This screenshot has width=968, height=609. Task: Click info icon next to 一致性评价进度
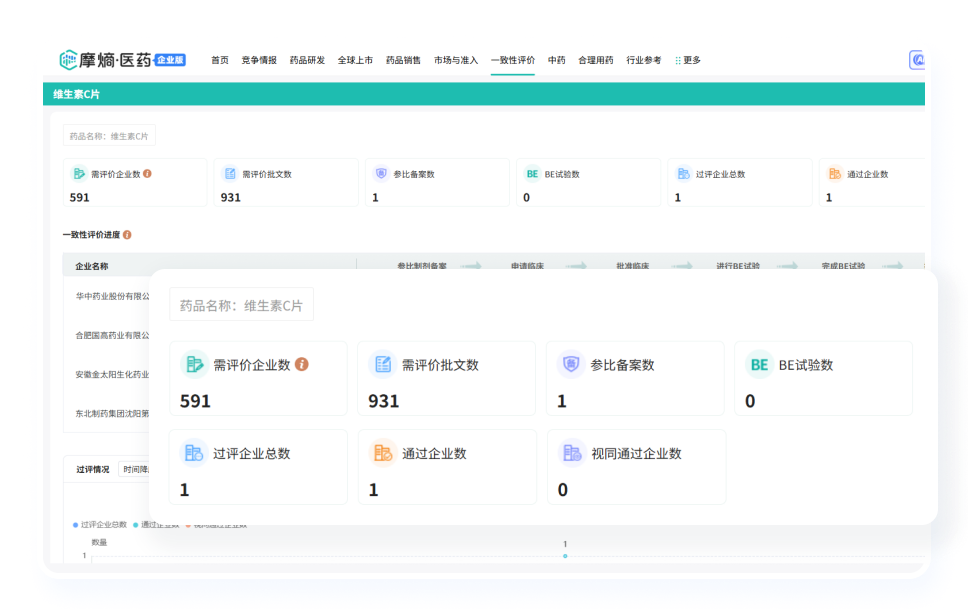point(127,235)
